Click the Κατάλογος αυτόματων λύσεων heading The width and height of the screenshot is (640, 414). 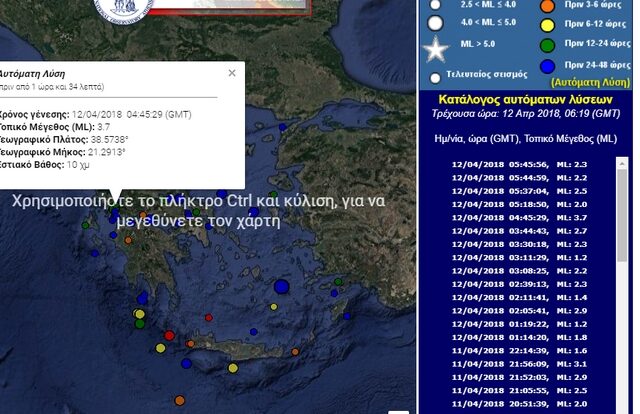525,100
